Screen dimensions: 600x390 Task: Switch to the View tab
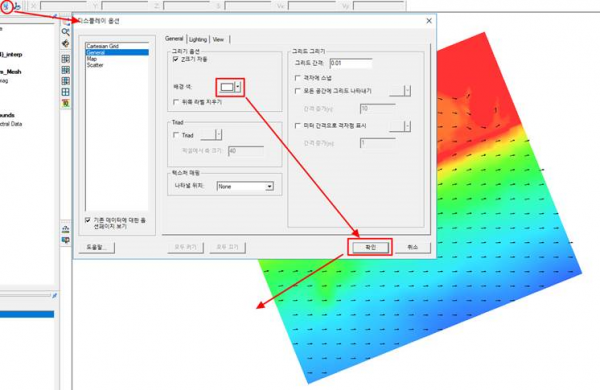[x=218, y=39]
